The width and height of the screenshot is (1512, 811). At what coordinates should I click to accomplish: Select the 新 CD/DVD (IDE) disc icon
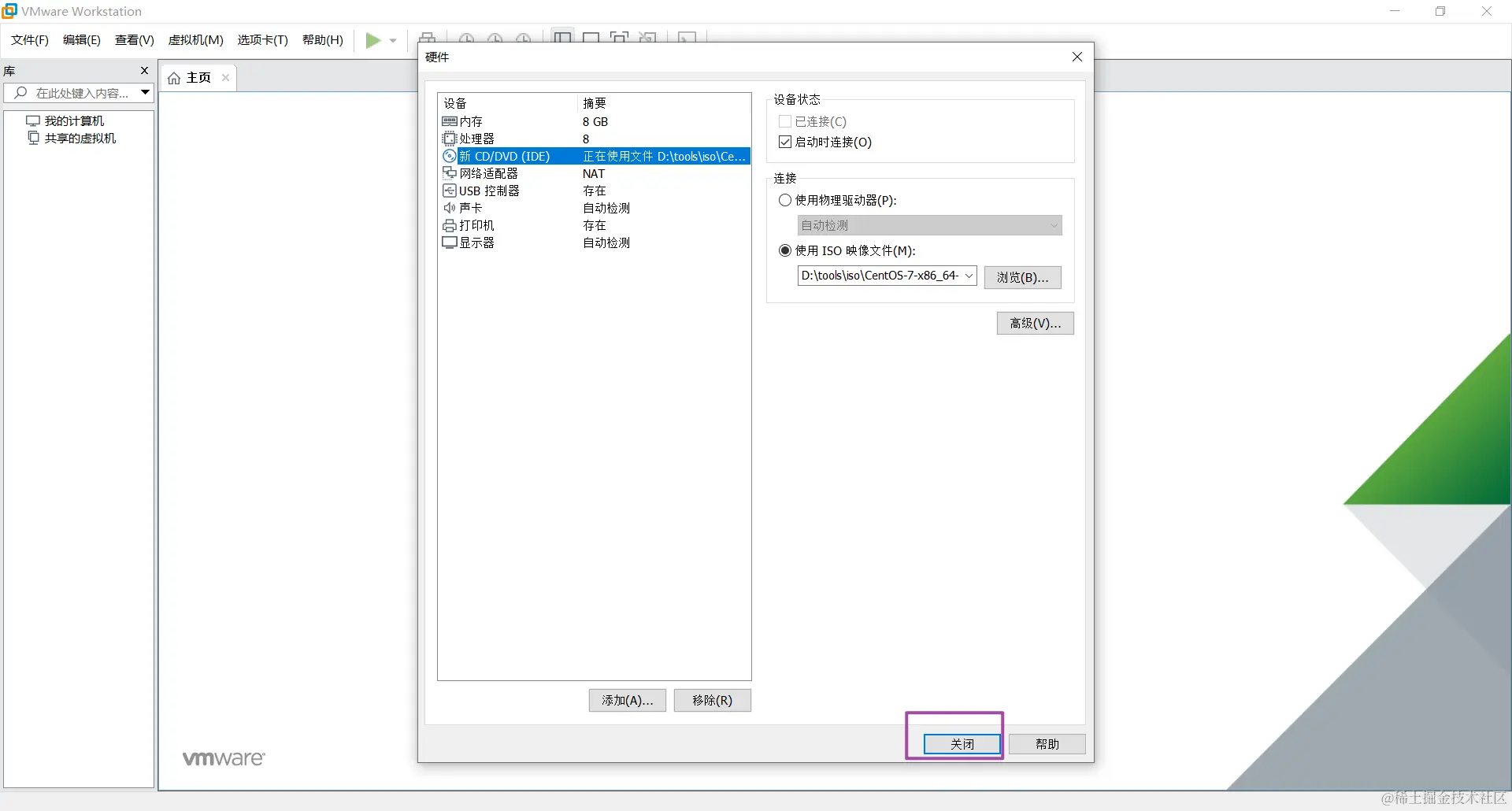pyautogui.click(x=450, y=156)
